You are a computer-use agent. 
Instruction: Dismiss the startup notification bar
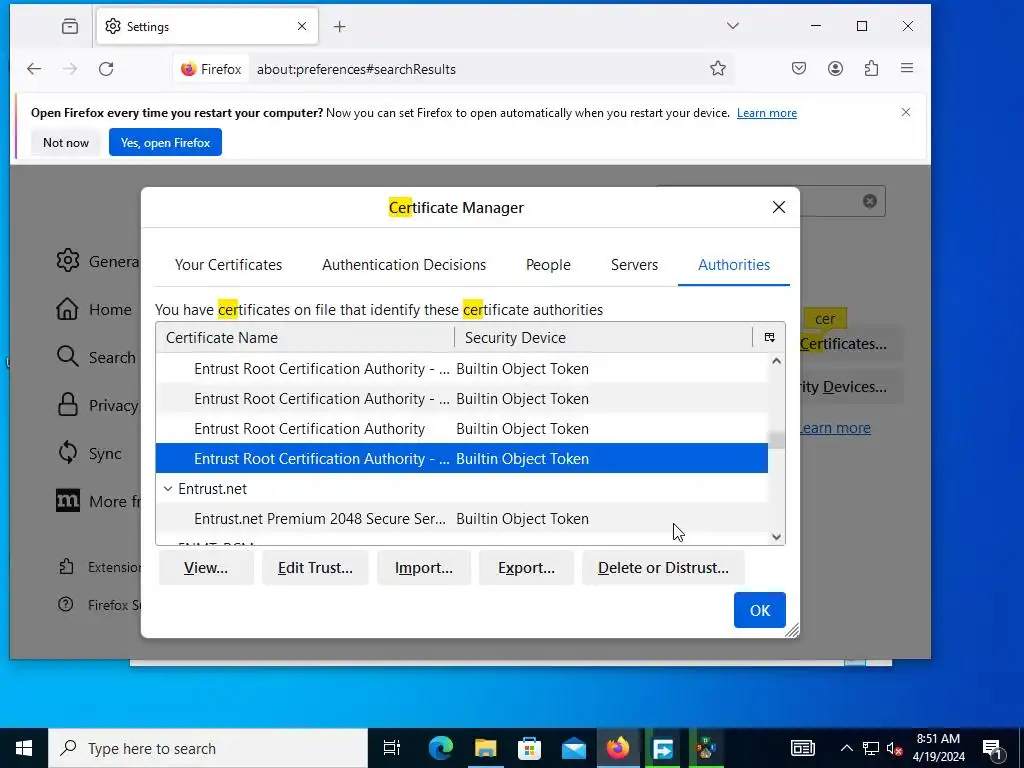click(906, 112)
